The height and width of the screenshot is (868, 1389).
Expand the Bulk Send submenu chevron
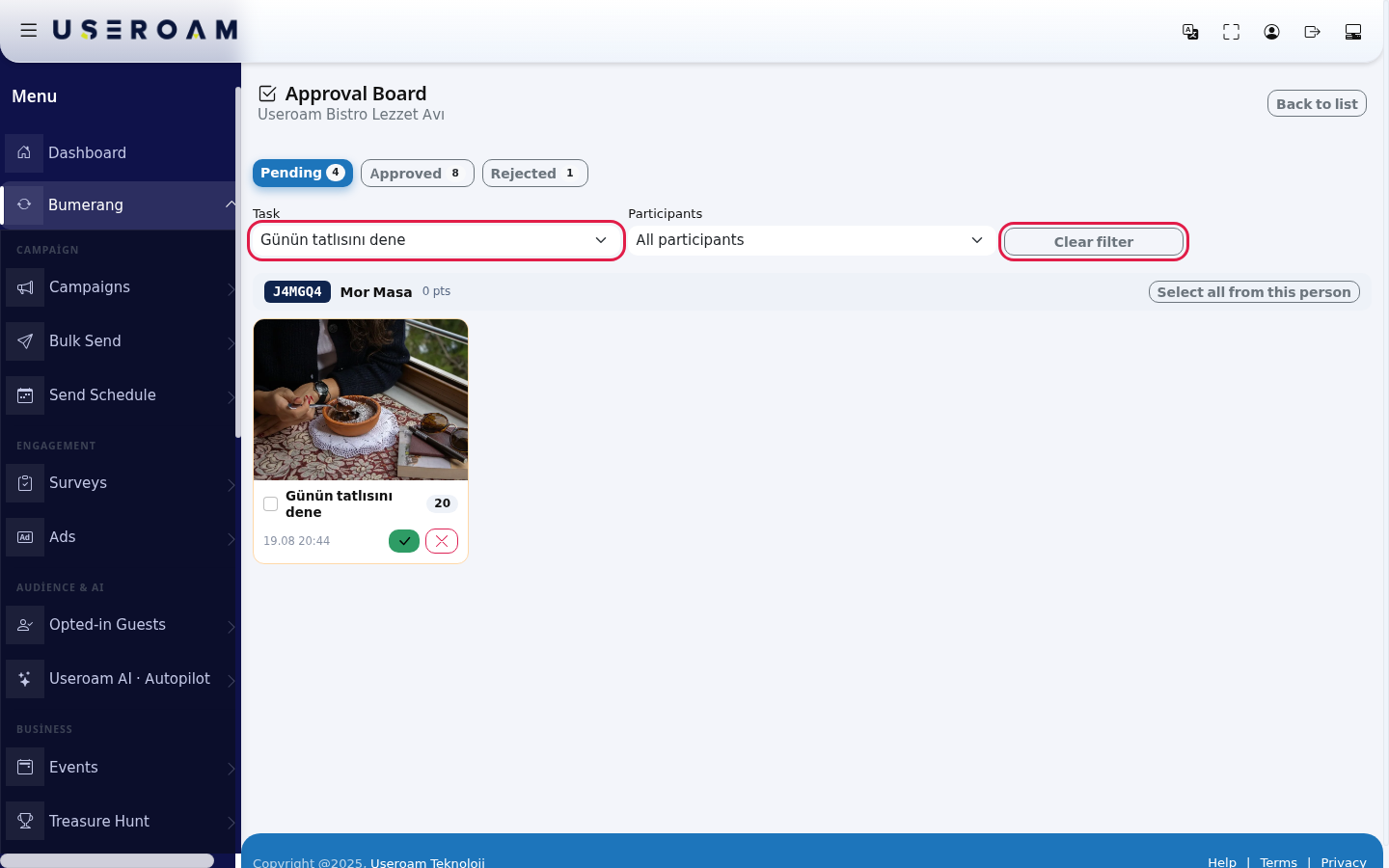coord(231,342)
